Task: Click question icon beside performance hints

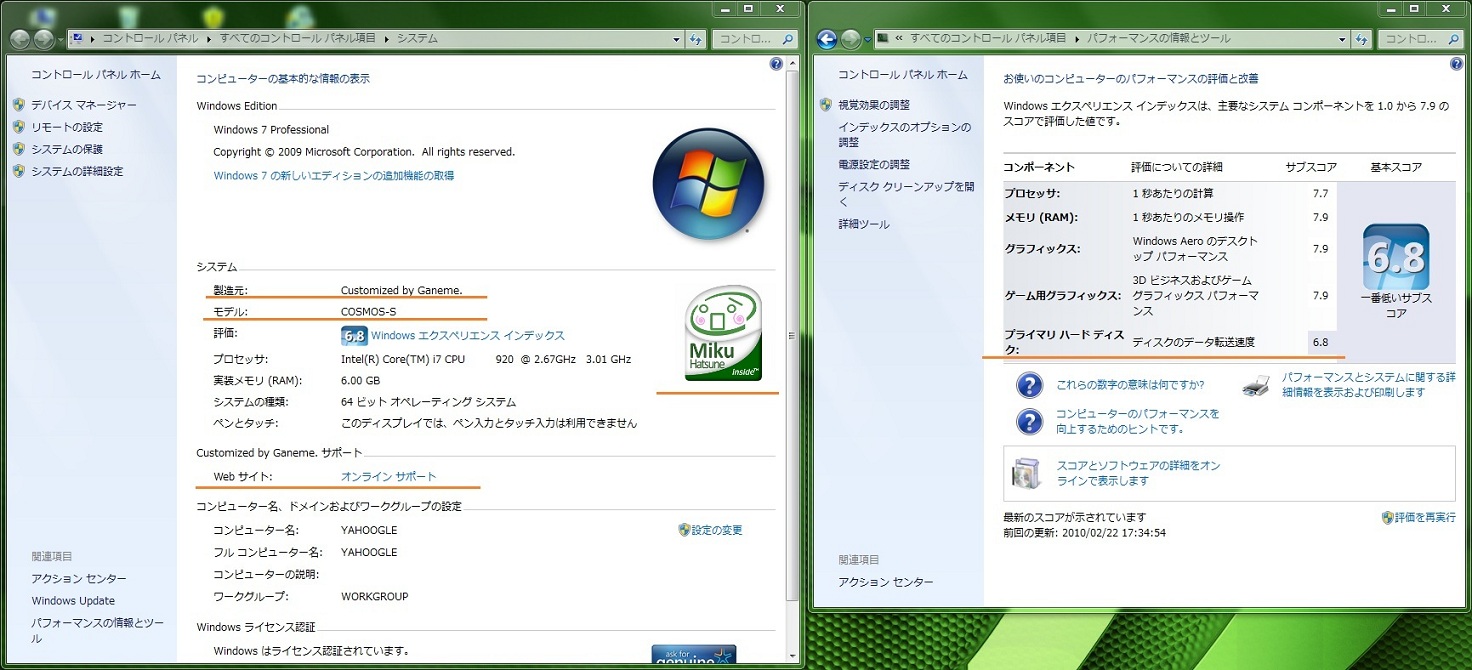Action: point(1030,421)
